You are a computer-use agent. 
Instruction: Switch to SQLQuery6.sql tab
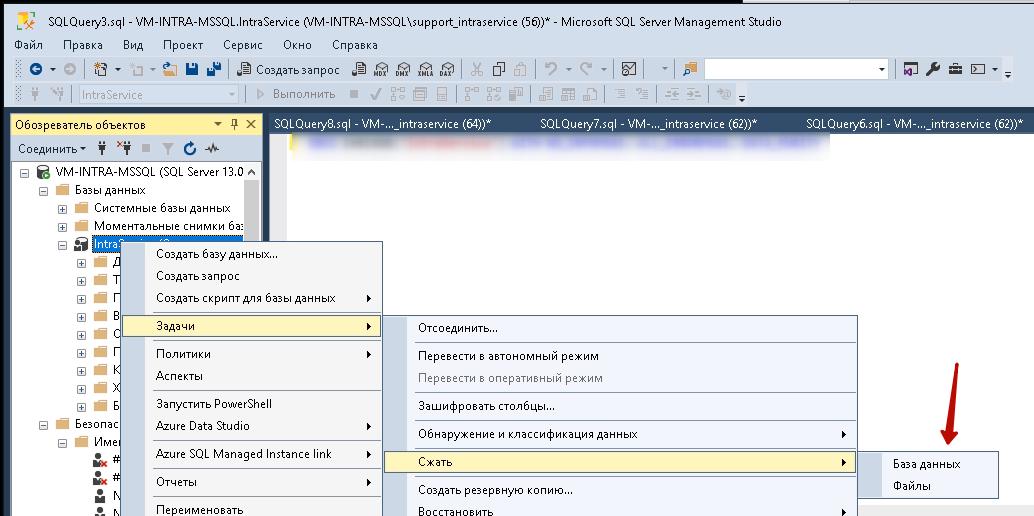coord(914,124)
